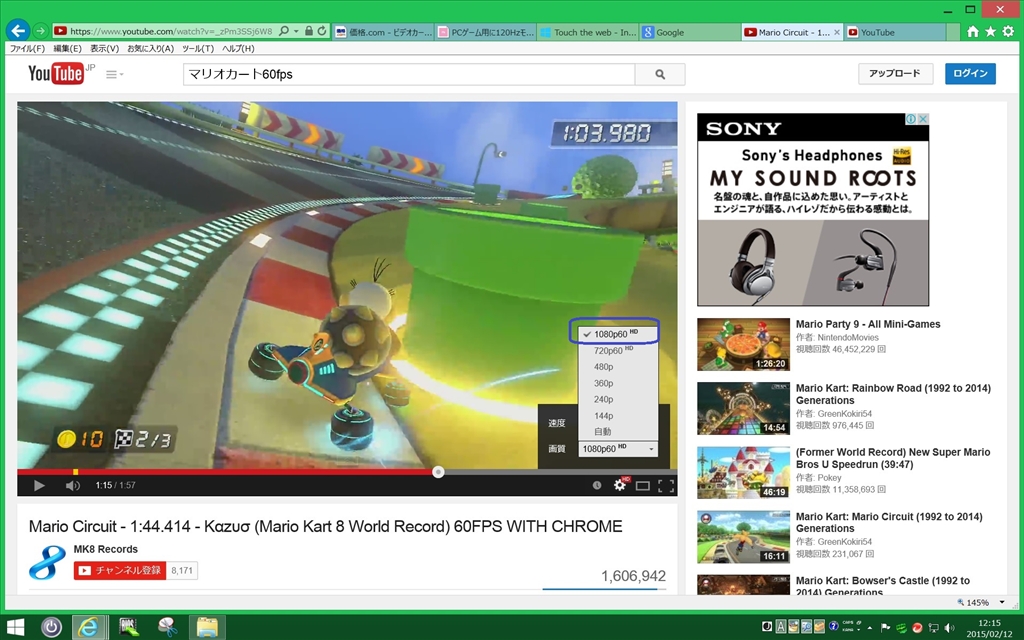Mute the video with the speaker icon
Screen dimensions: 1024x640
click(72, 485)
